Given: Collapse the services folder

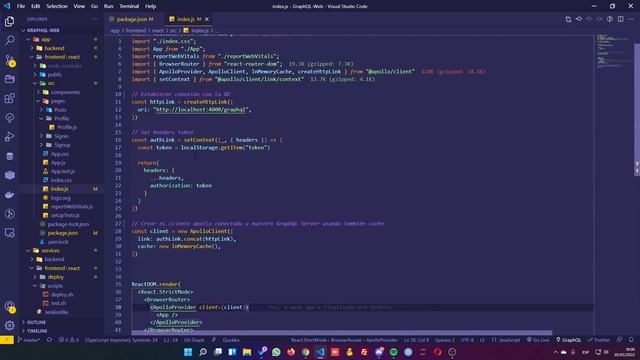Looking at the screenshot, I should [x=50, y=251].
